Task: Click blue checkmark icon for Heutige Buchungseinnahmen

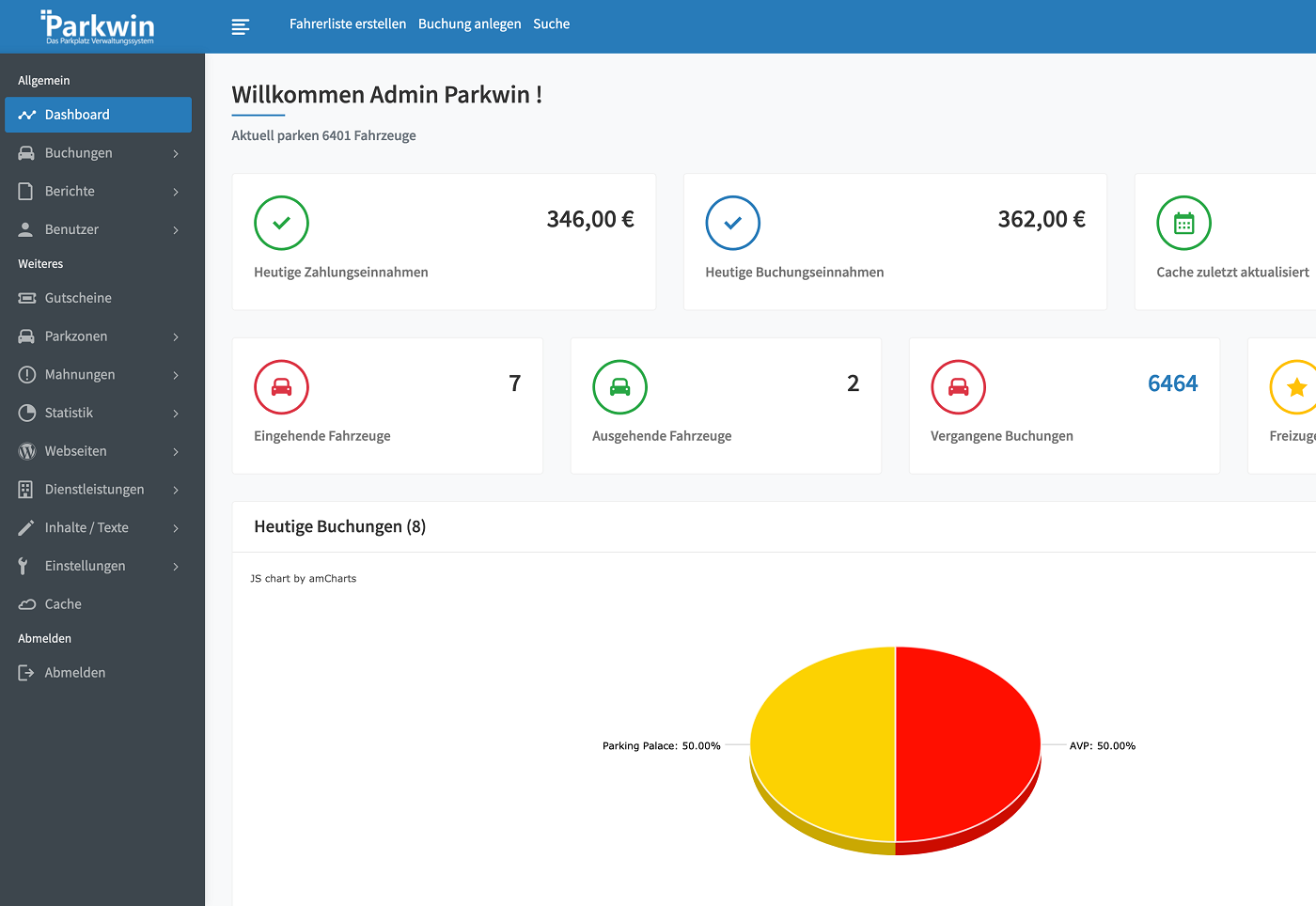Action: pyautogui.click(x=732, y=223)
